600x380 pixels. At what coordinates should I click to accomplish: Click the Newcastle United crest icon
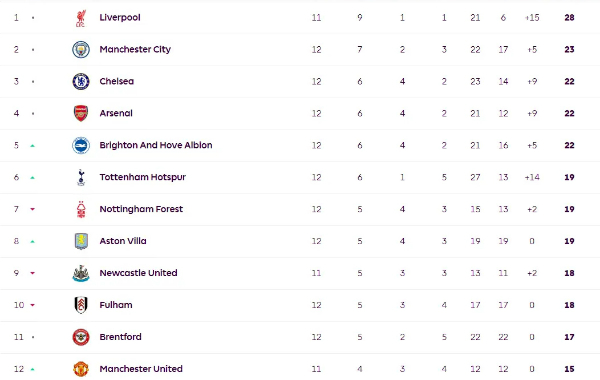tap(81, 273)
